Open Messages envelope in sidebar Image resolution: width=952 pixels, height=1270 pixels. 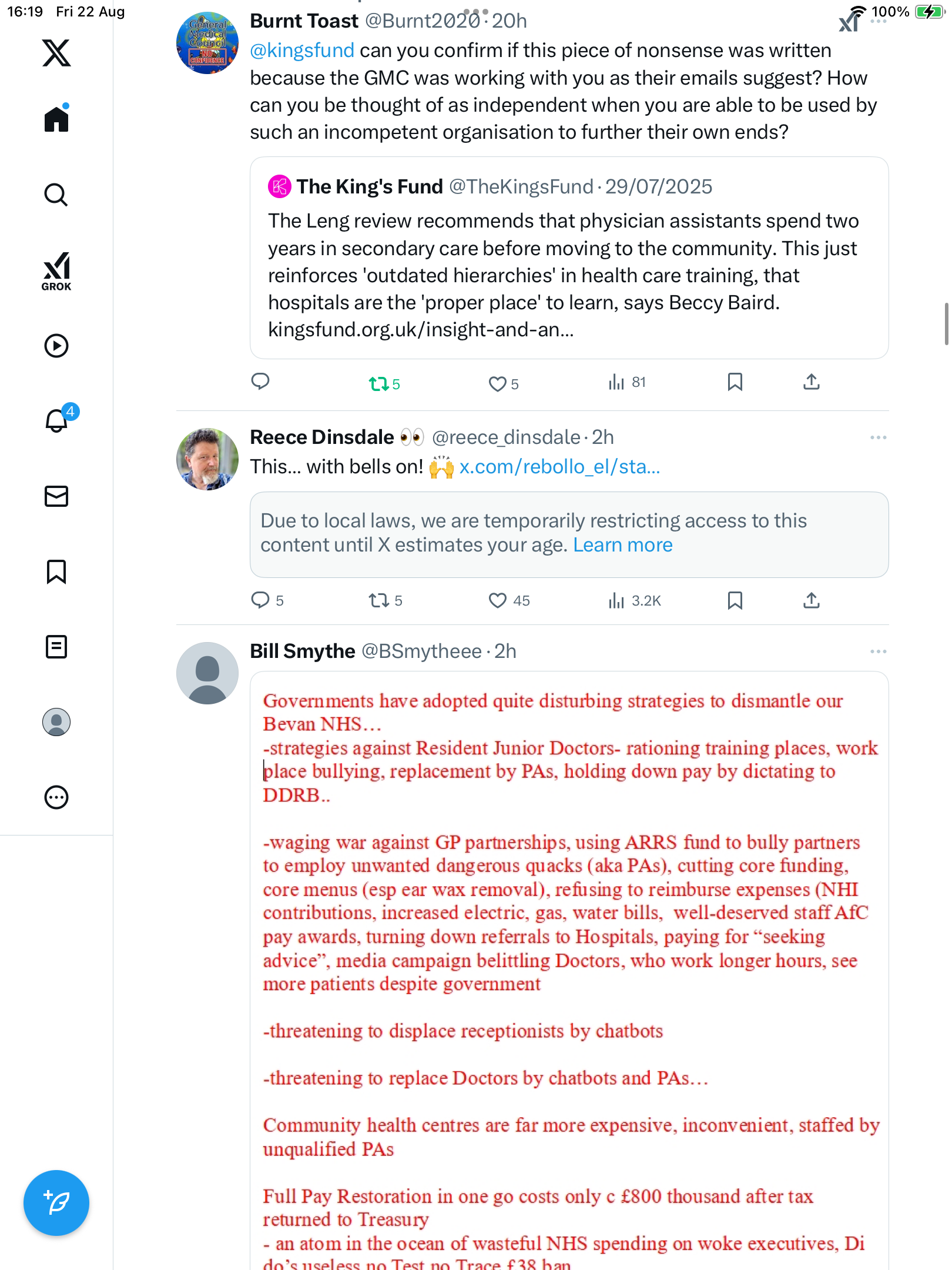[x=56, y=496]
